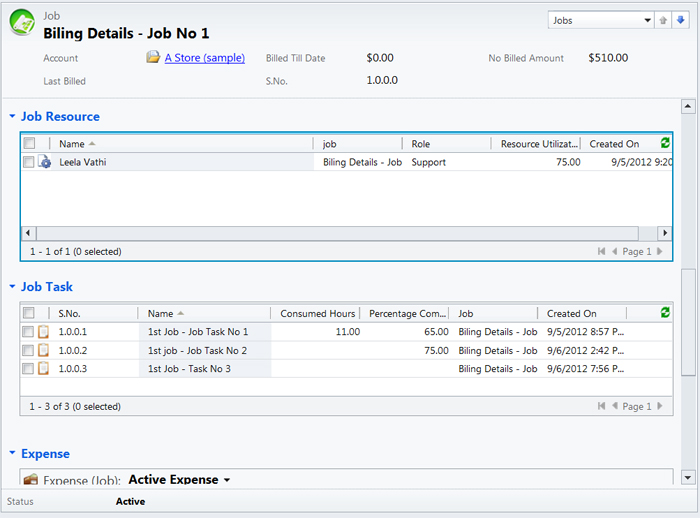Collapse the Job Task section

point(13,287)
